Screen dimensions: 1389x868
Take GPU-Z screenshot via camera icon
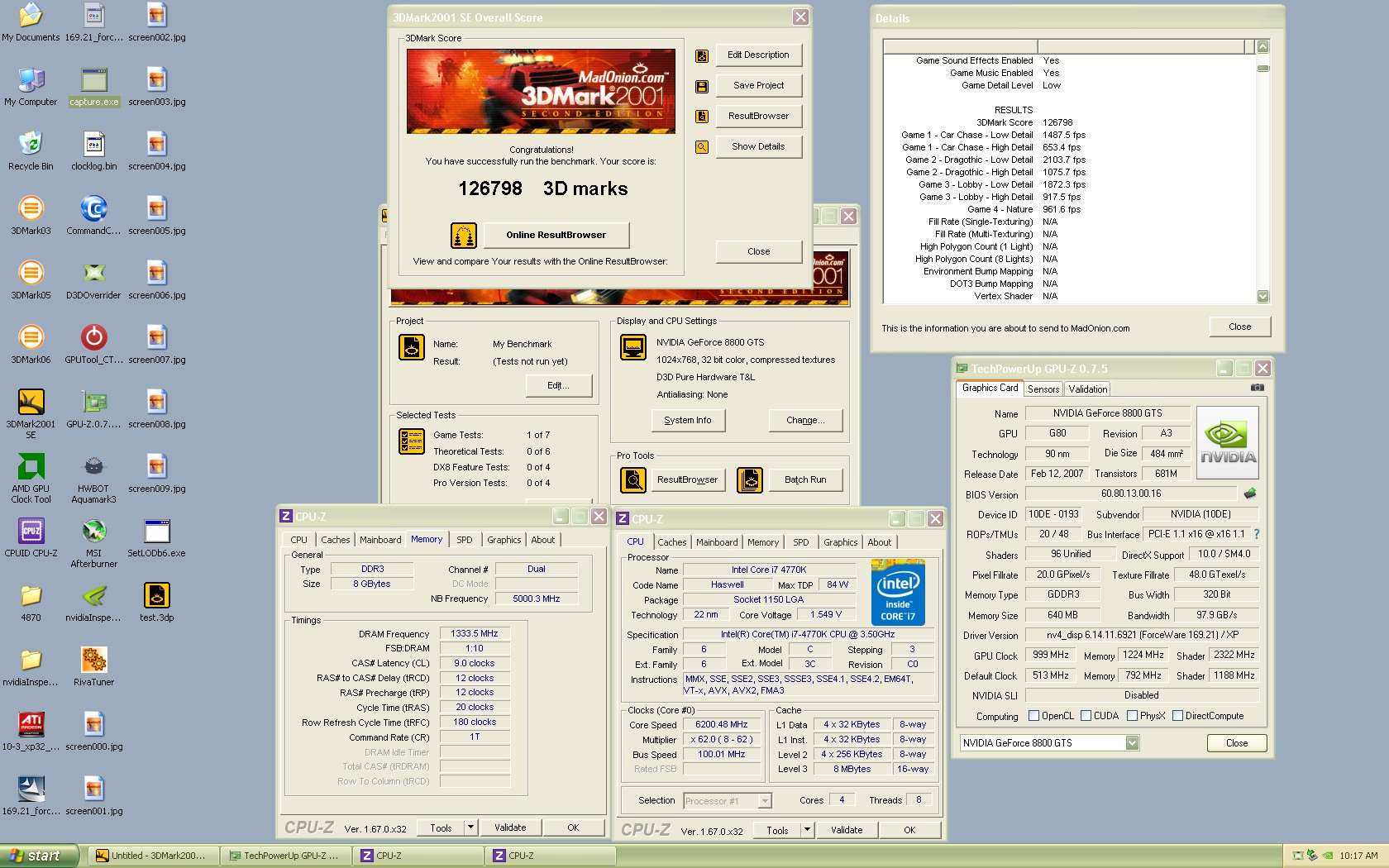[1257, 388]
